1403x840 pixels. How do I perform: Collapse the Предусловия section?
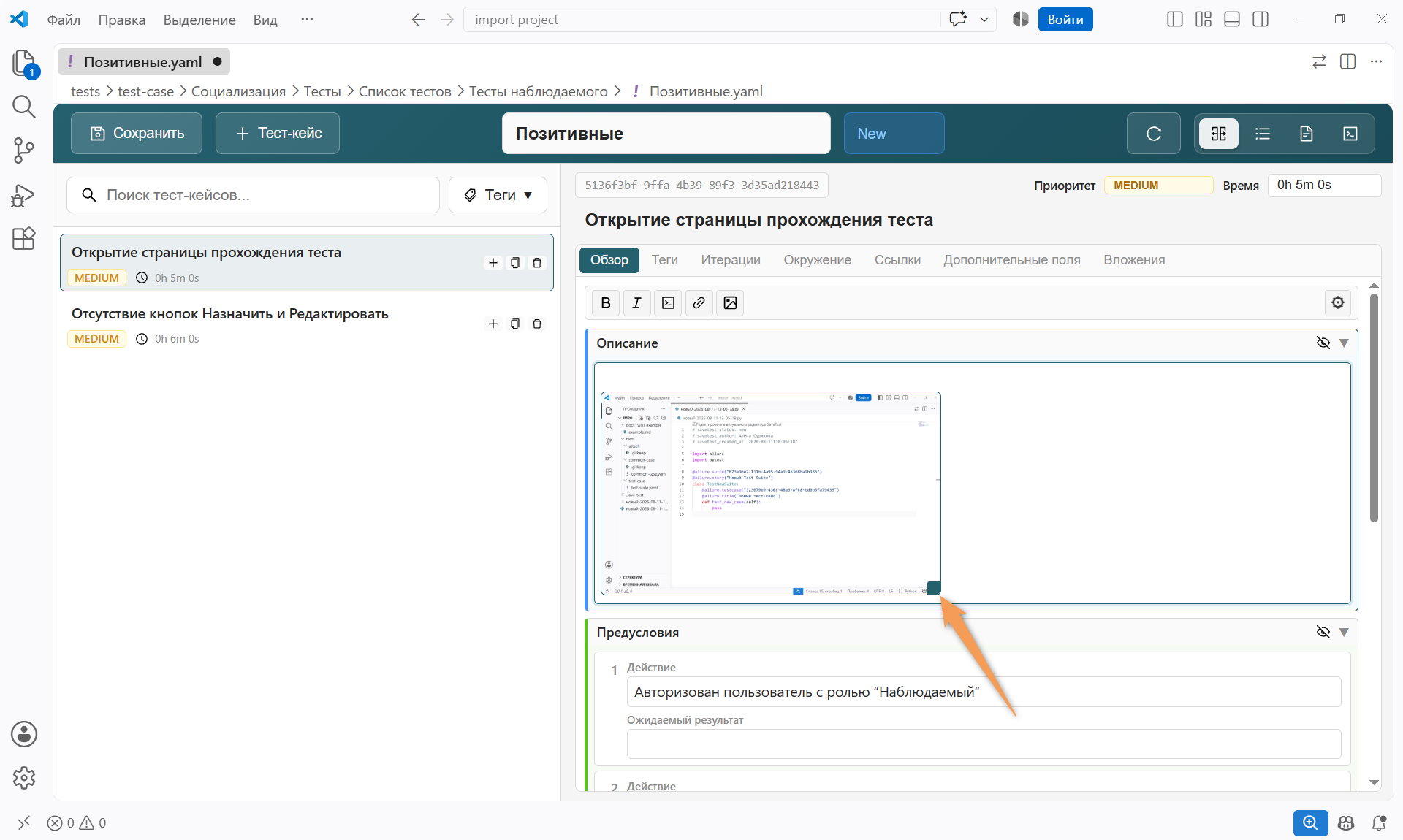pos(1344,632)
